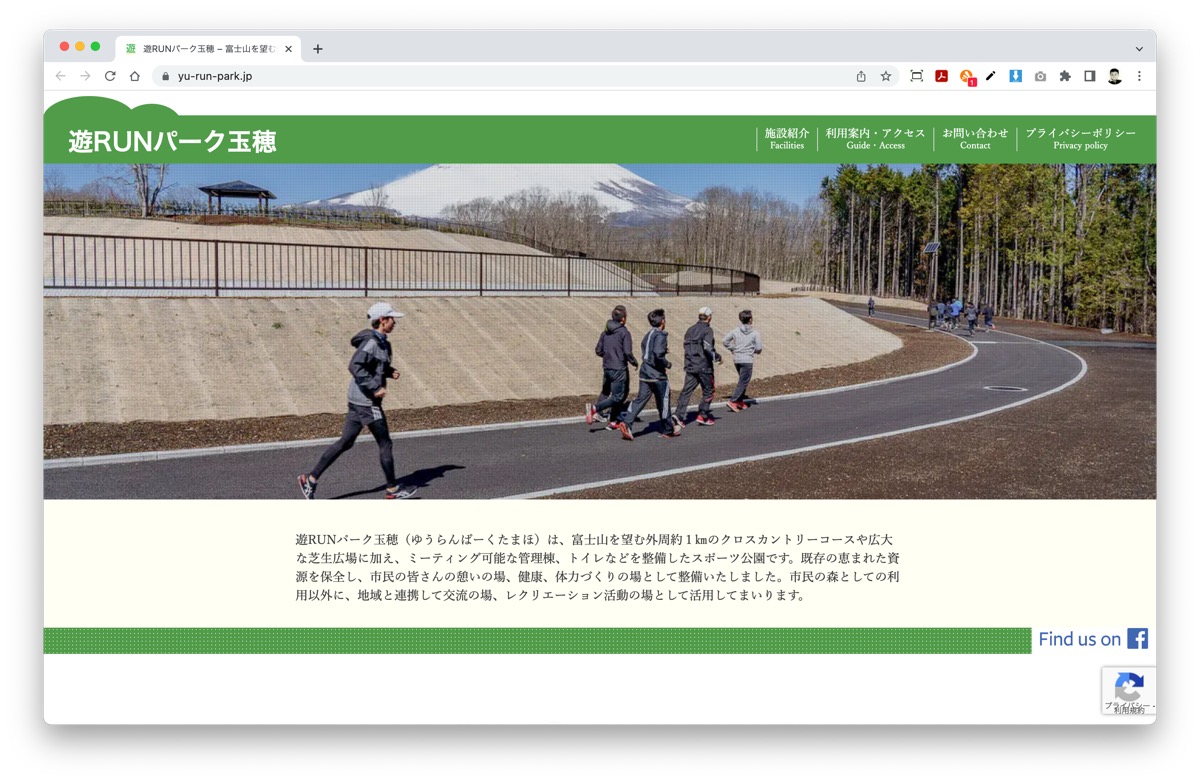Open the camera screenshot extension
1200x782 pixels.
tap(1040, 75)
